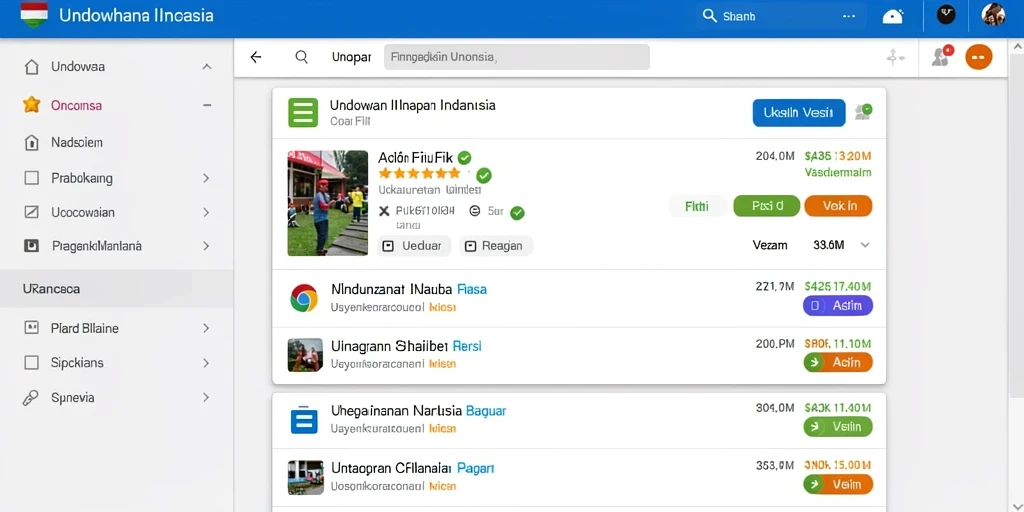This screenshot has height=512, width=1024.
Task: Click the five-star rating of Aclón FituFik
Action: click(419, 174)
